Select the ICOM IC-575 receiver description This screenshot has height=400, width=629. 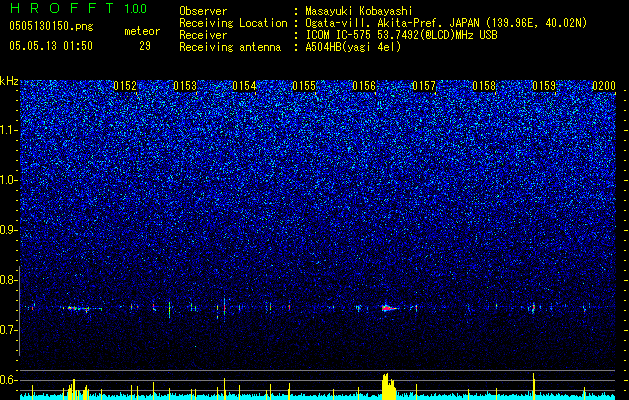[x=401, y=35]
